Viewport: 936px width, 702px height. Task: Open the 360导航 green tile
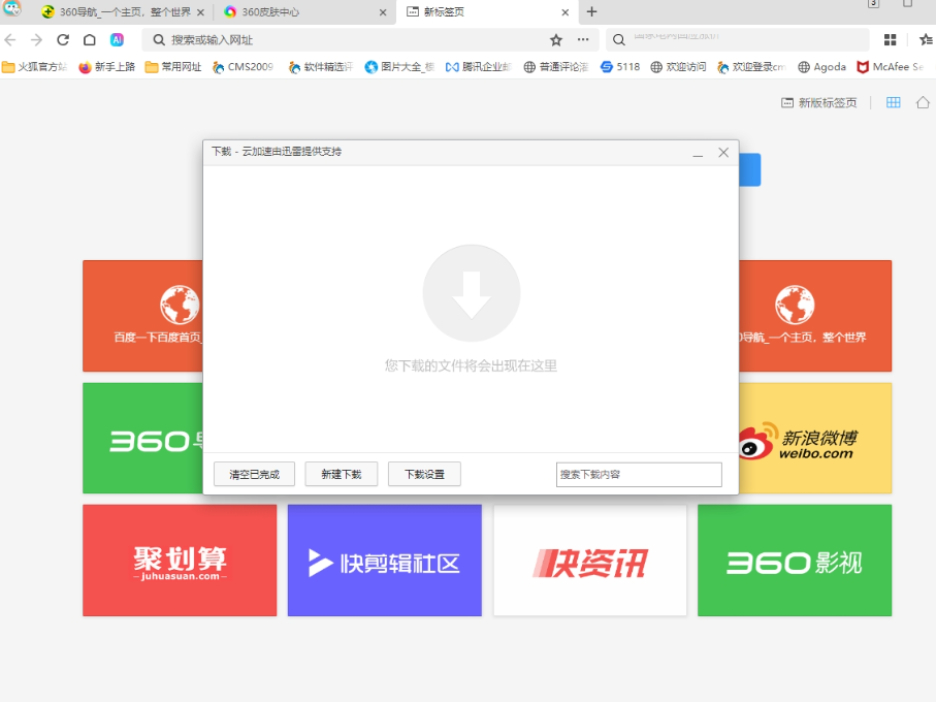[143, 438]
